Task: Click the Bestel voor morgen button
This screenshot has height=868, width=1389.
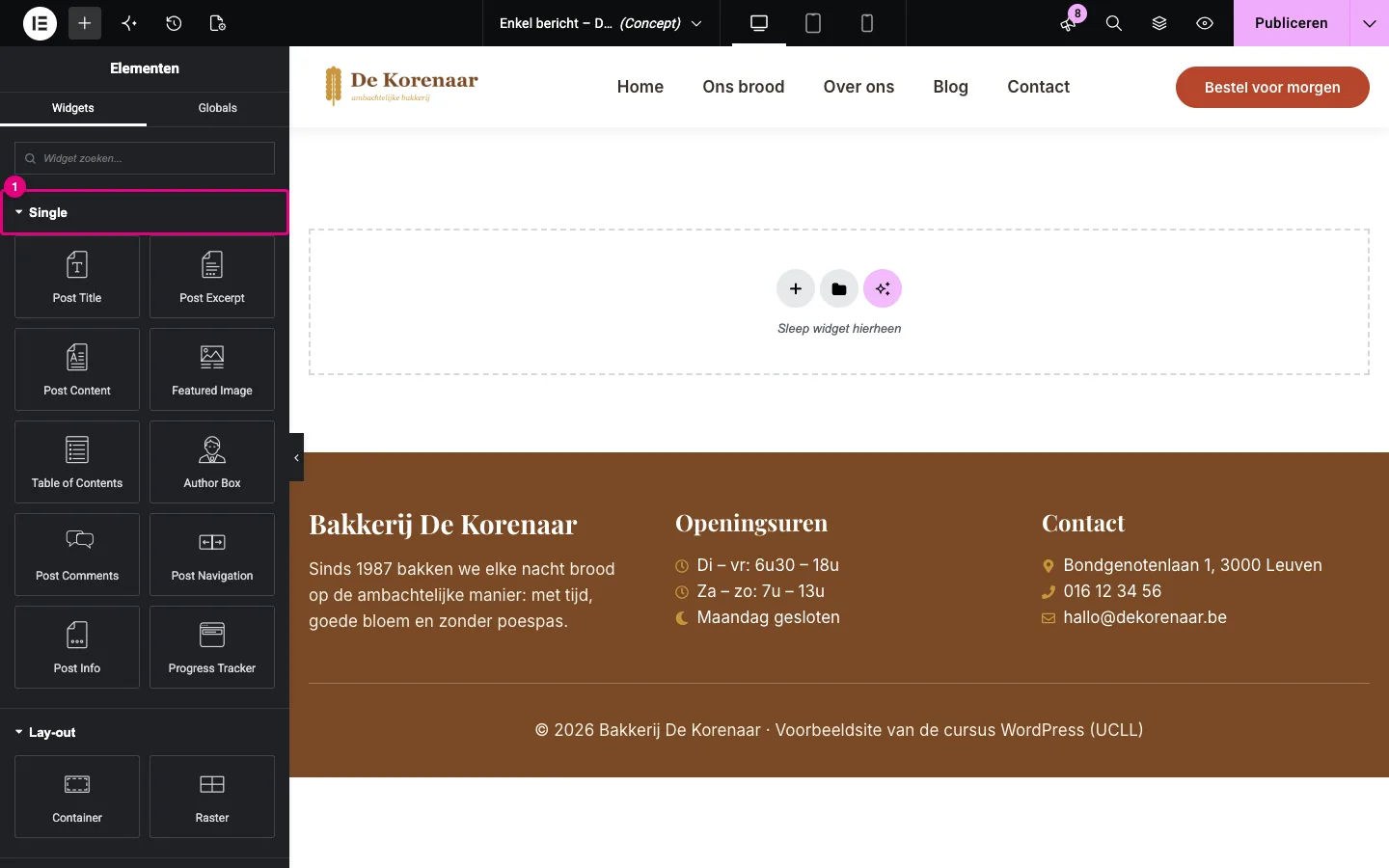Action: tap(1272, 87)
